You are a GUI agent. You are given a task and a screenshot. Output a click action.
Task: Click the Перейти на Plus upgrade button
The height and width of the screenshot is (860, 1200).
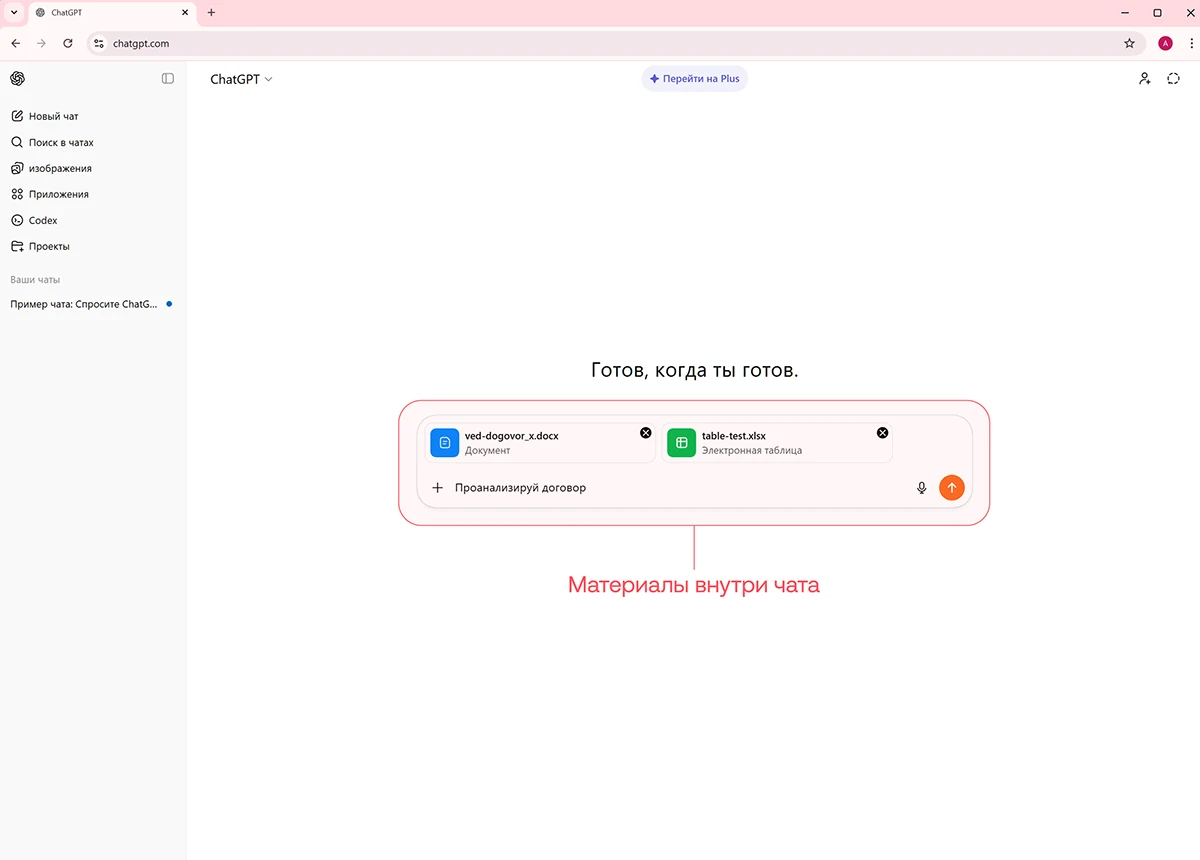(694, 79)
